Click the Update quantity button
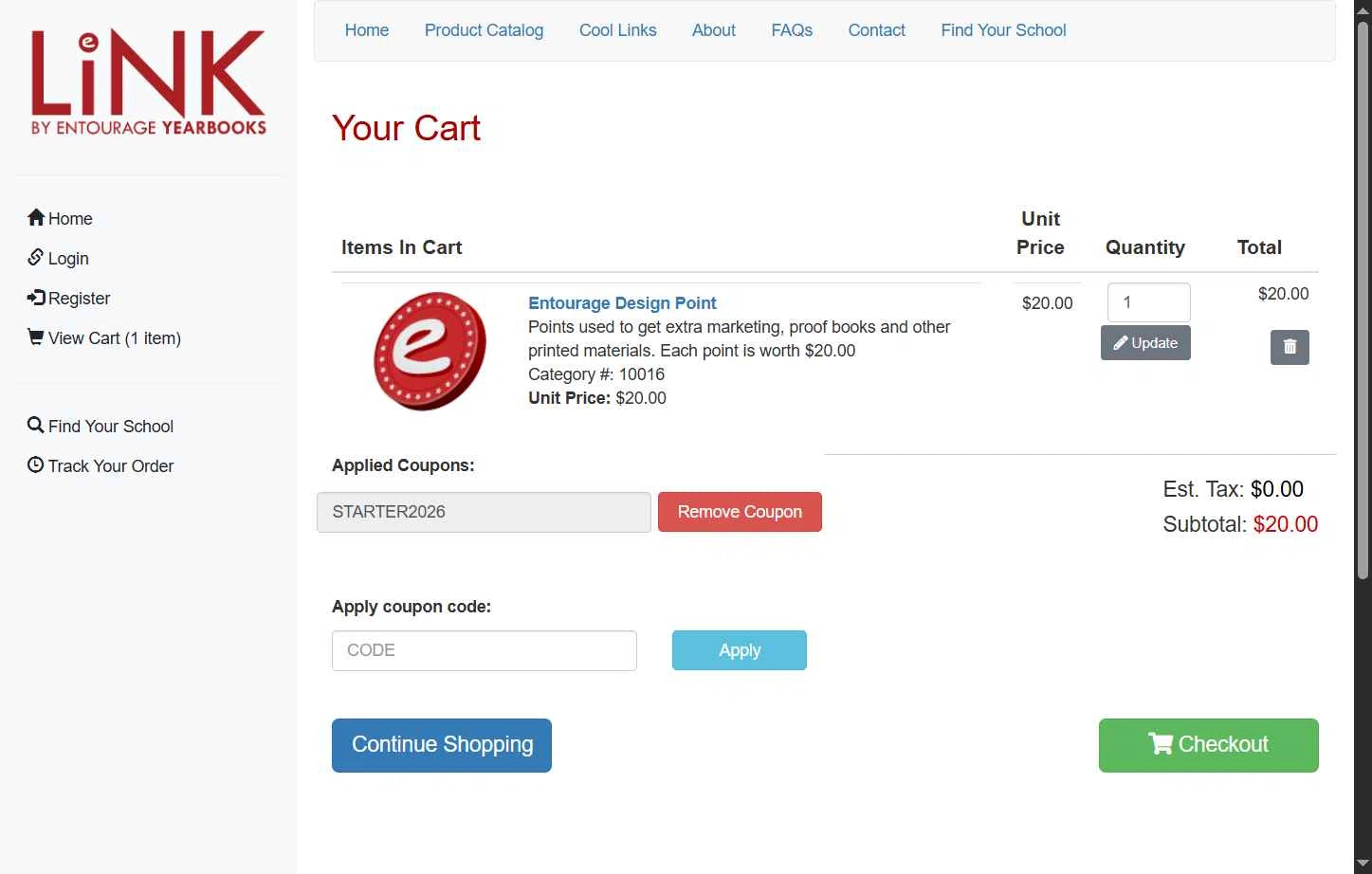Screen dimensions: 1372x874 point(1145,343)
